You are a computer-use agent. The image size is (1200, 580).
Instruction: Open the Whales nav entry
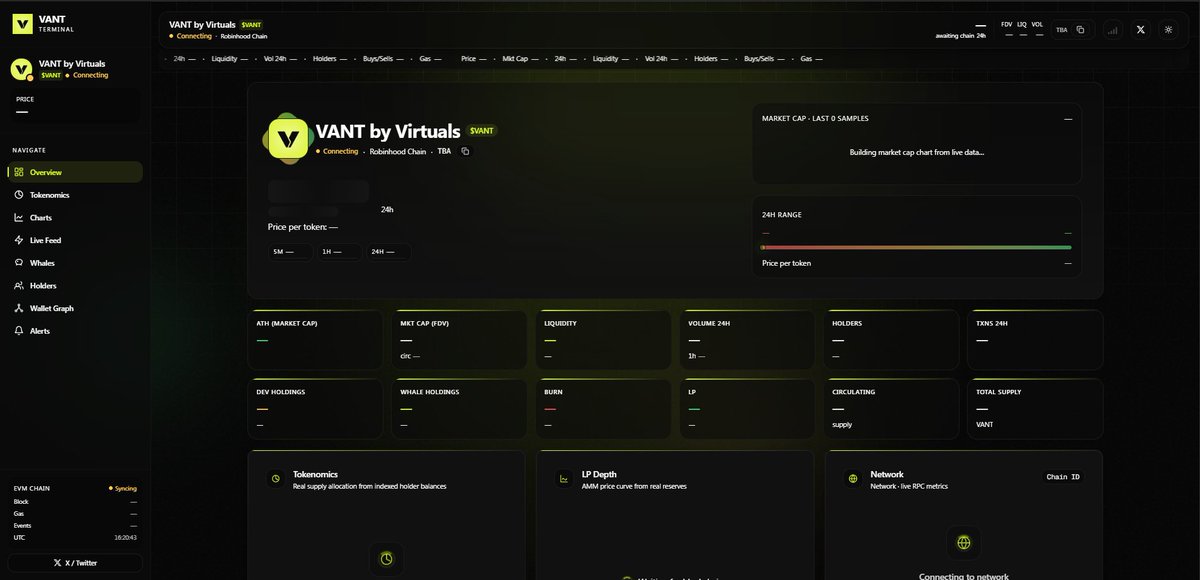pyautogui.click(x=75, y=263)
